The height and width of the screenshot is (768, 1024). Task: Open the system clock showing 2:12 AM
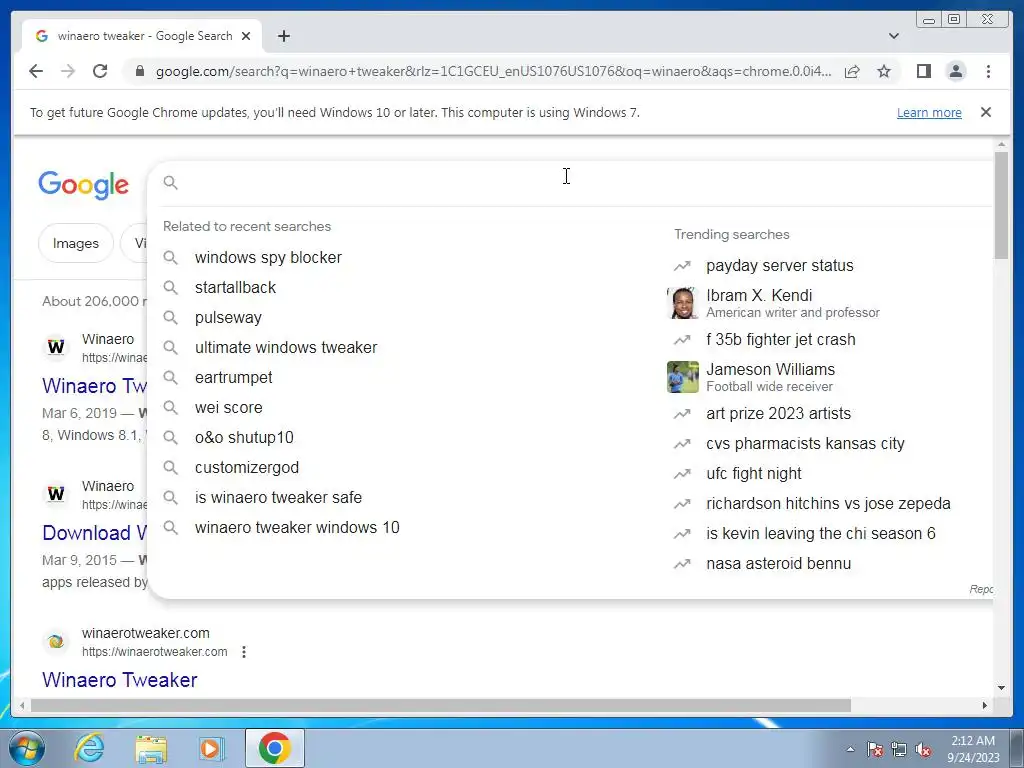973,749
